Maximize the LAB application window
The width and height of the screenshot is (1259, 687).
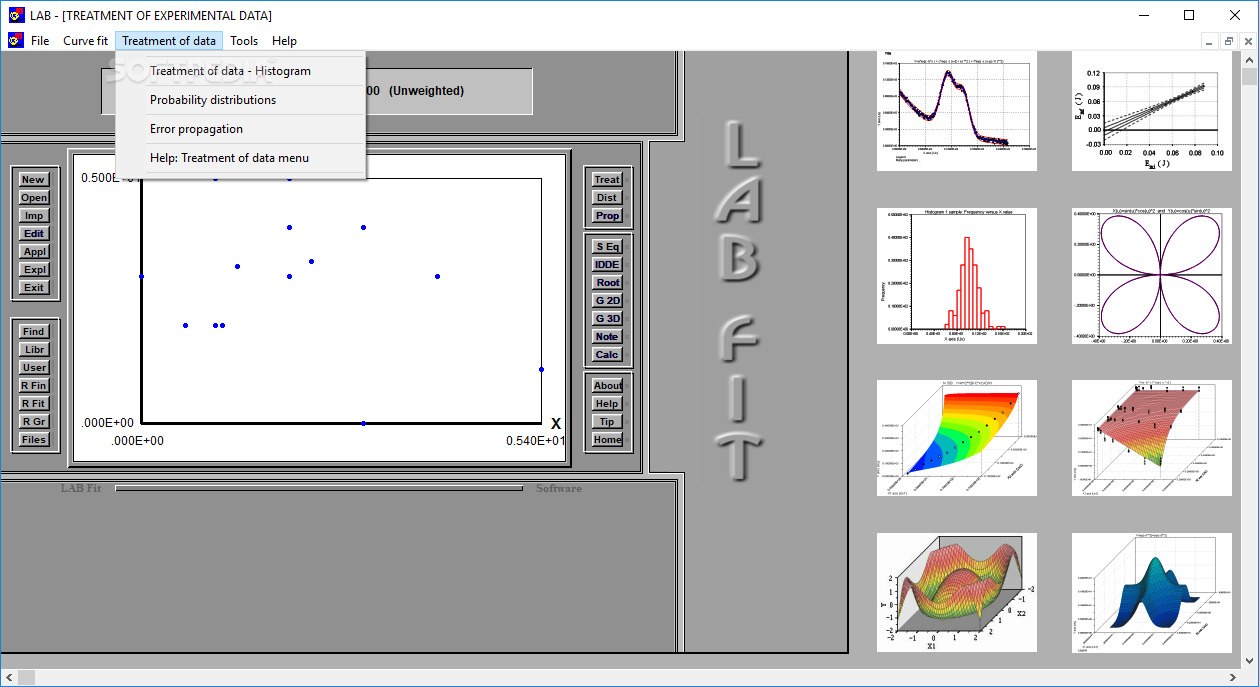point(1189,15)
